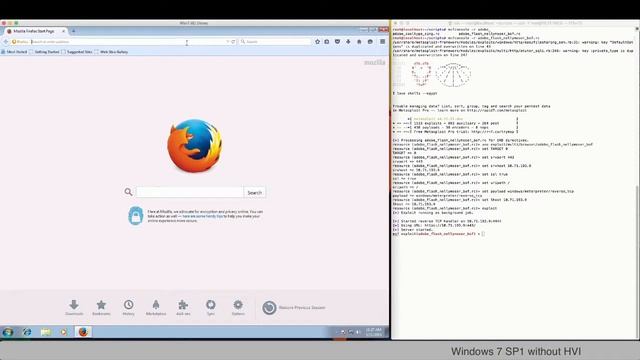Open Windows Explorer folder on taskbar

click(46, 332)
